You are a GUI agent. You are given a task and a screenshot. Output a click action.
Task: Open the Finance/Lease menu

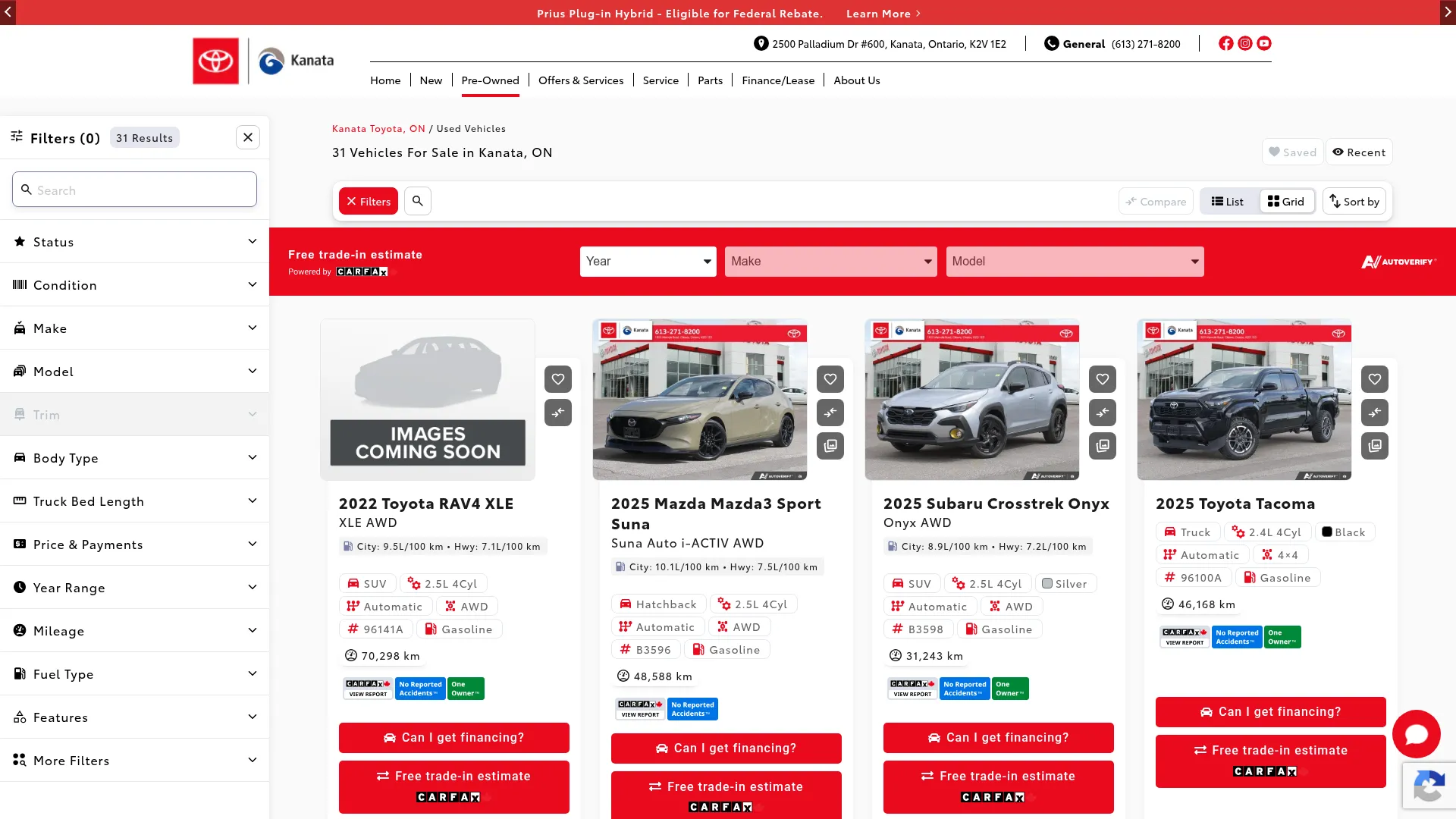pyautogui.click(x=778, y=80)
